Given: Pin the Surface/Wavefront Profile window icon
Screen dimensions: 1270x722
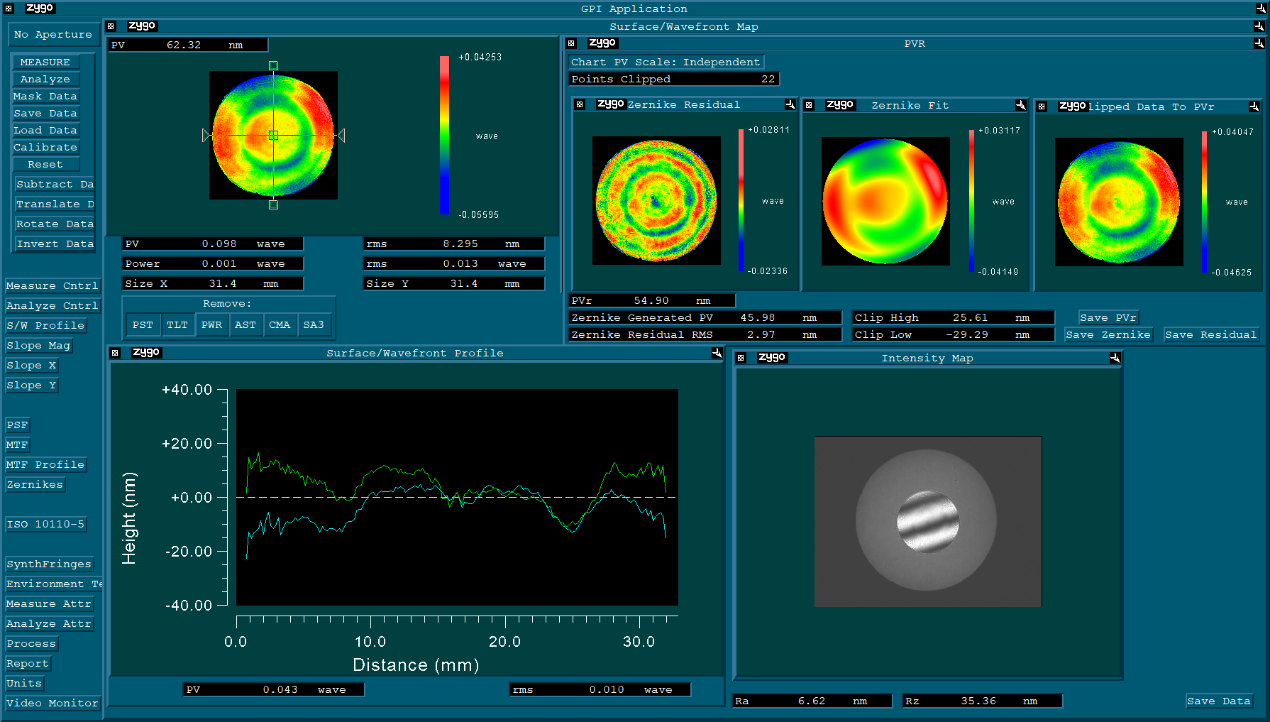Looking at the screenshot, I should point(717,353).
